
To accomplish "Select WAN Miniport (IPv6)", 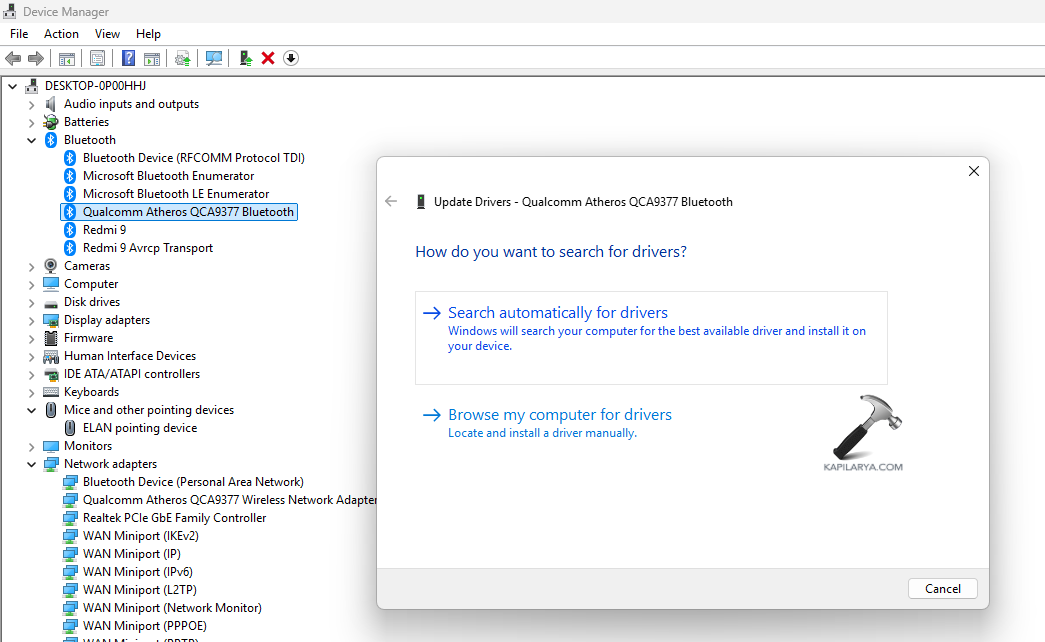I will pyautogui.click(x=138, y=572).
